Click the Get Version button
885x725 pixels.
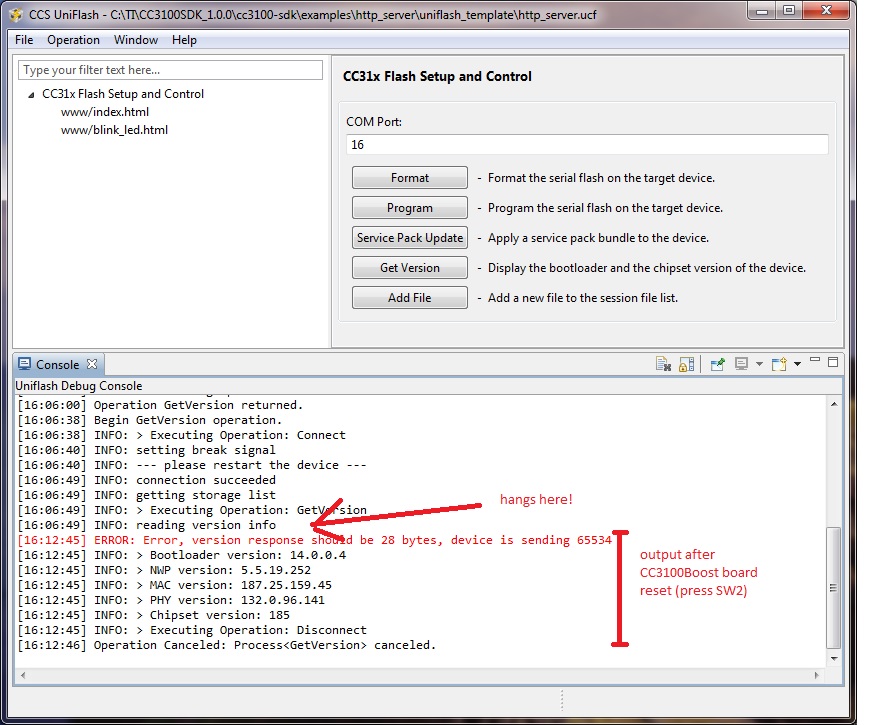(x=410, y=267)
